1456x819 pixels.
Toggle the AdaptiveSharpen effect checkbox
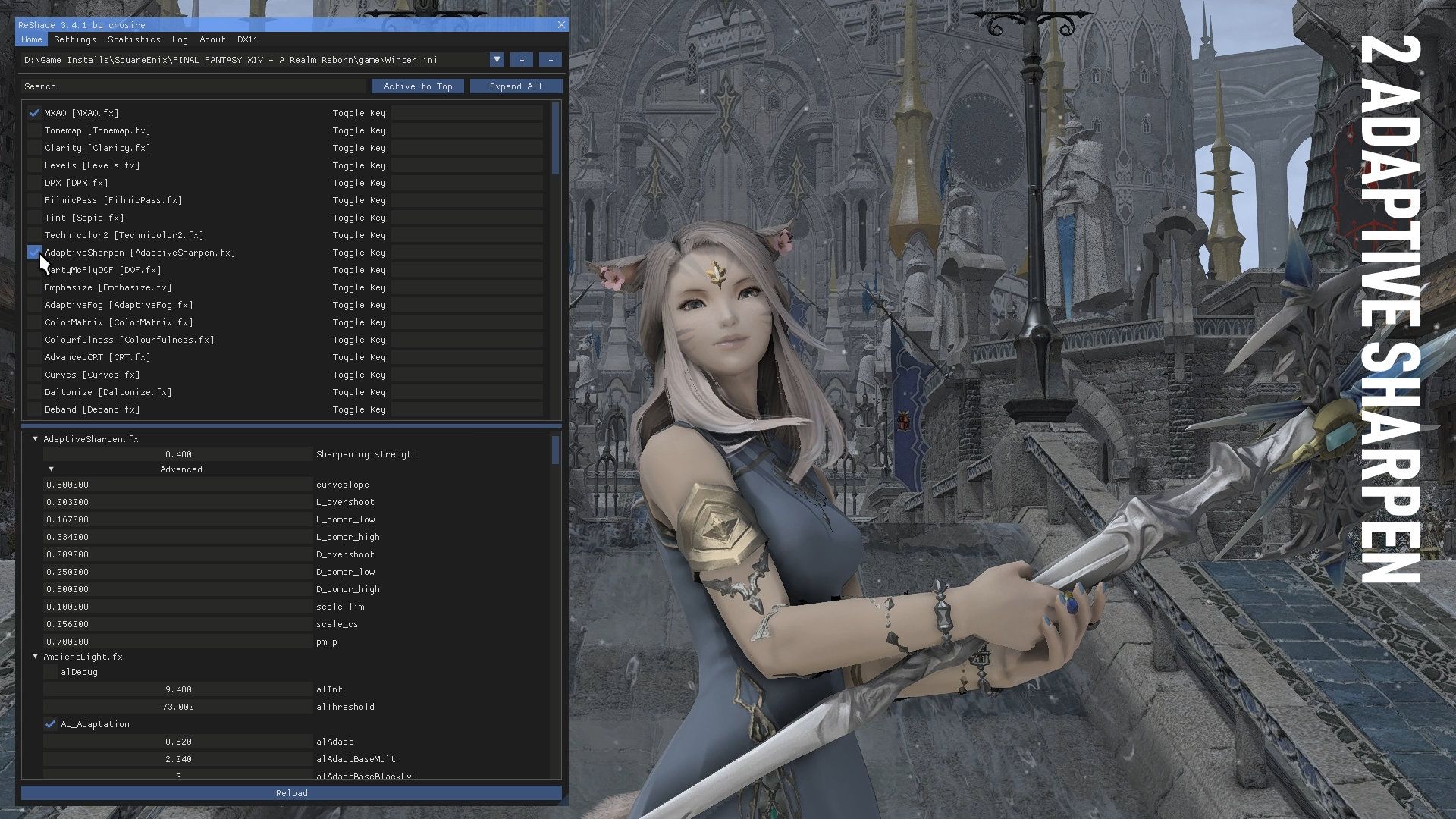(34, 253)
